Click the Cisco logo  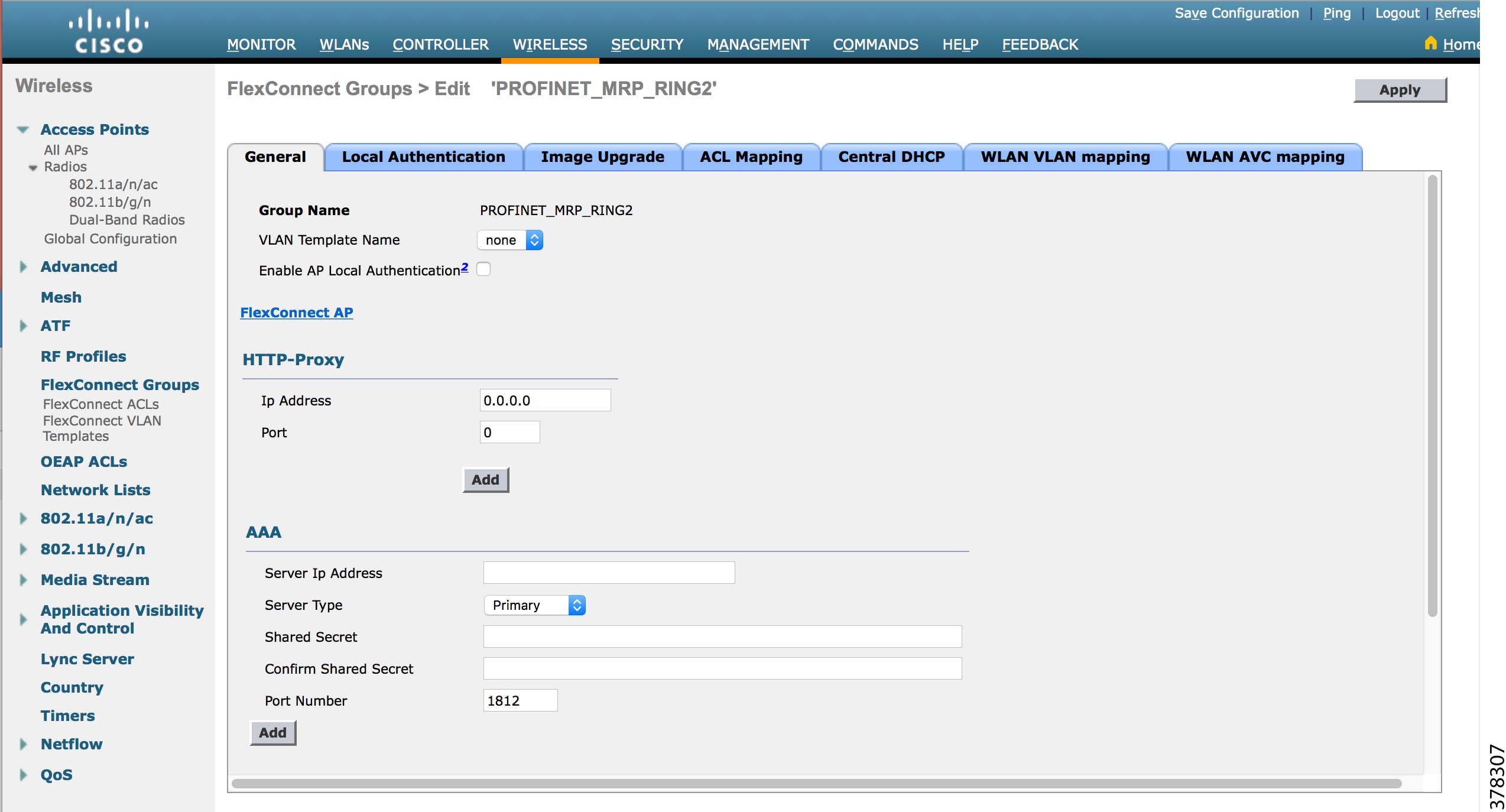coord(109,31)
